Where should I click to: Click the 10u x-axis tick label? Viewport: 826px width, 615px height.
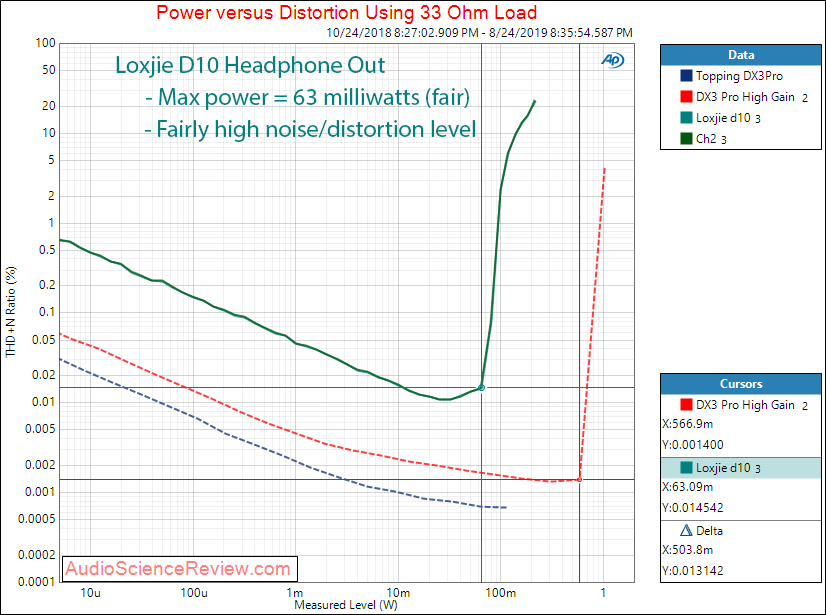91,593
